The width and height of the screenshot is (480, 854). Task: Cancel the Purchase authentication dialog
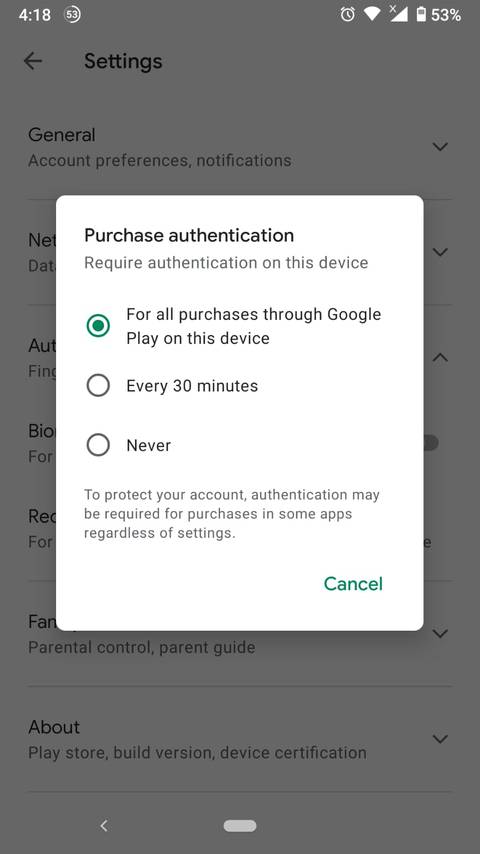[x=353, y=583]
